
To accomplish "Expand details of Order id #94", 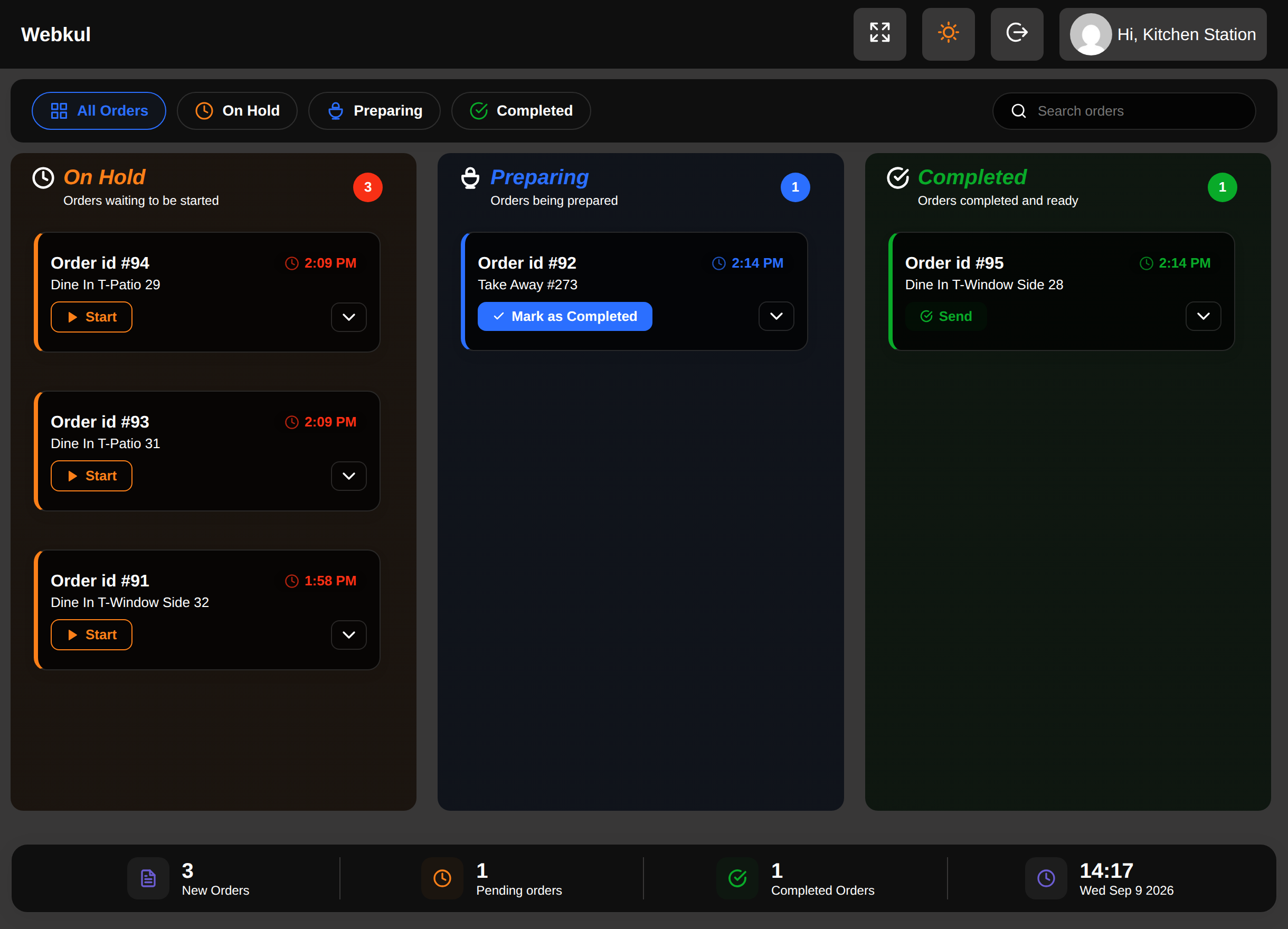I will [349, 317].
